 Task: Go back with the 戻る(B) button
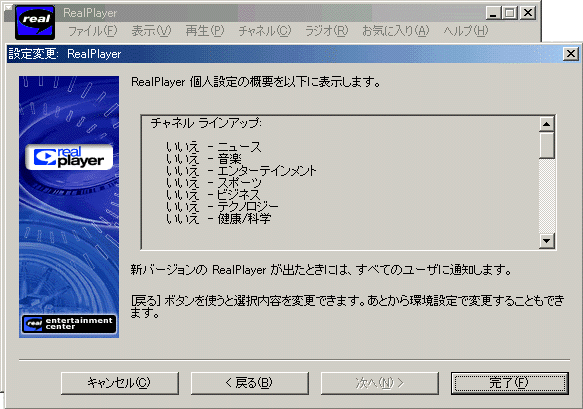pos(249,383)
